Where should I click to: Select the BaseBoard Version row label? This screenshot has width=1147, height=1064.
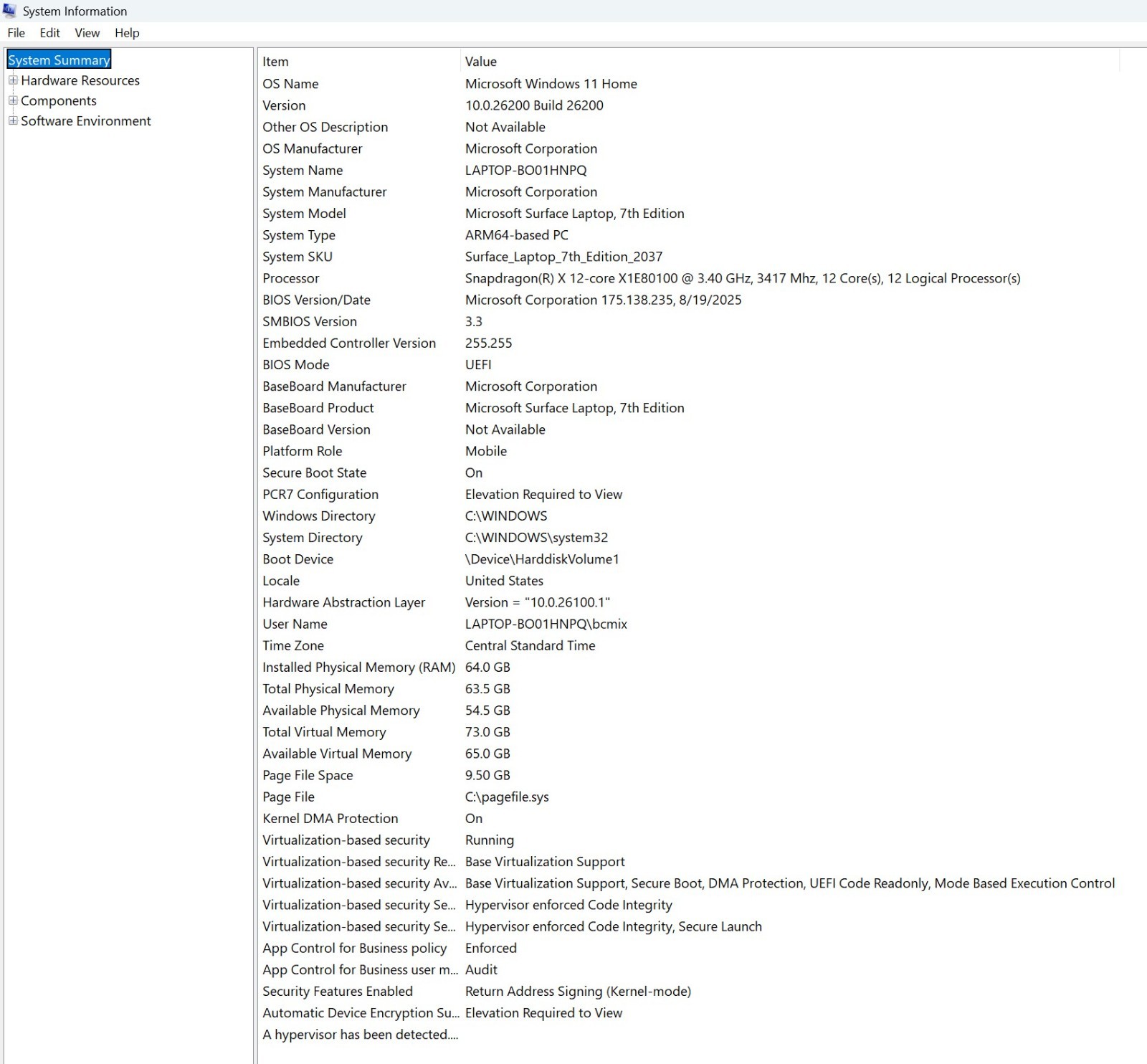[x=316, y=429]
